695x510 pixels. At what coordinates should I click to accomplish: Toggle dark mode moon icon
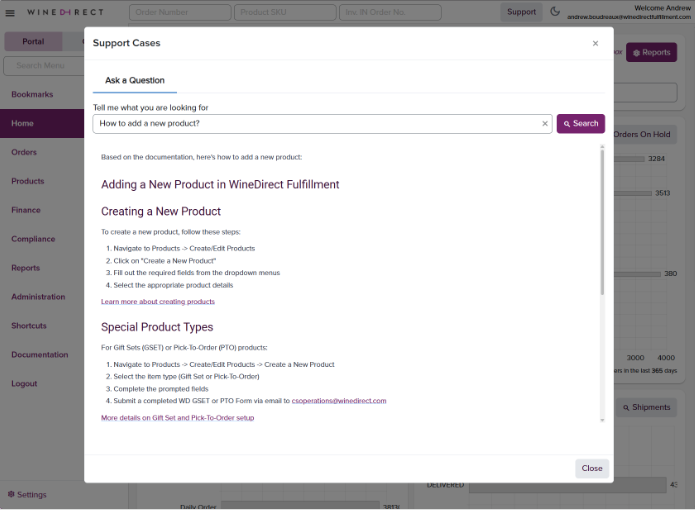(x=555, y=12)
